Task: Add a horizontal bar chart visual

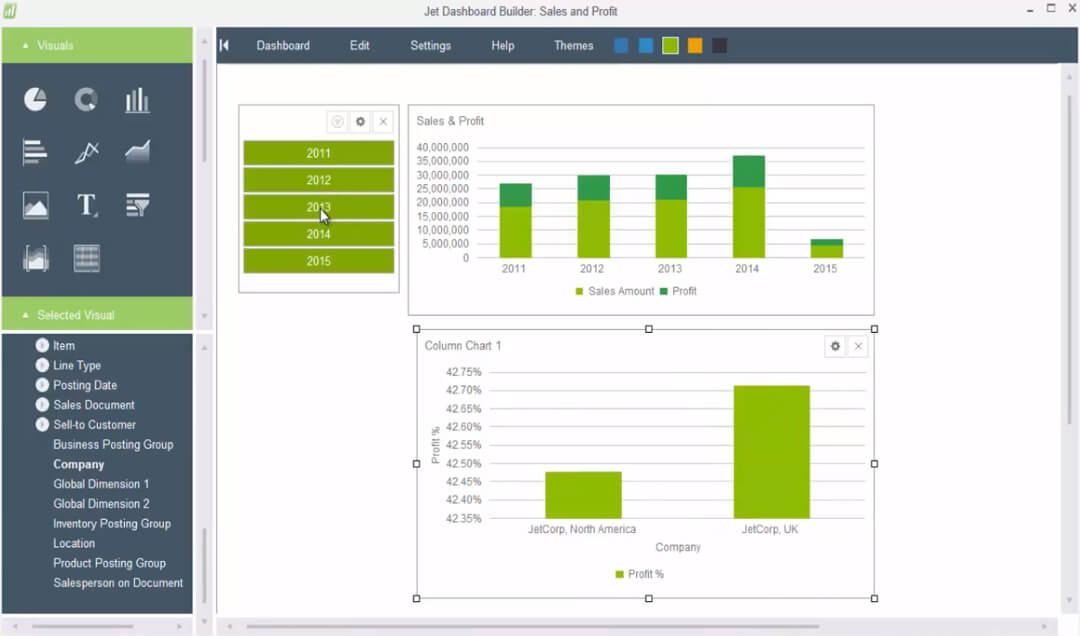Action: [x=35, y=152]
